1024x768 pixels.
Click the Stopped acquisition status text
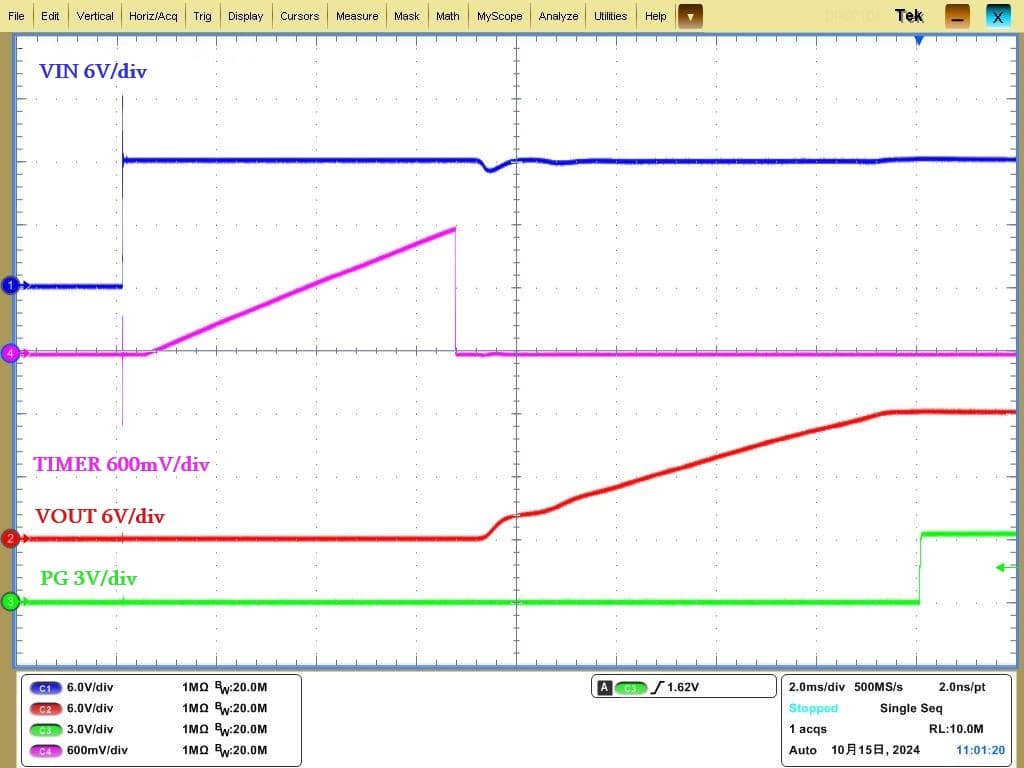[813, 708]
